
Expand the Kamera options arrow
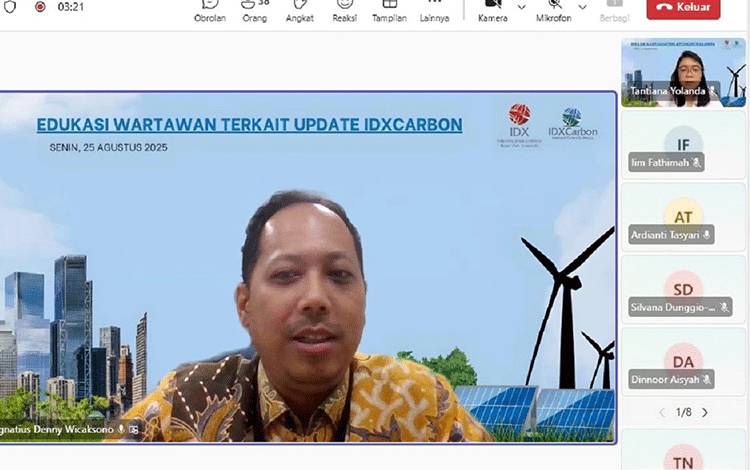pyautogui.click(x=521, y=7)
